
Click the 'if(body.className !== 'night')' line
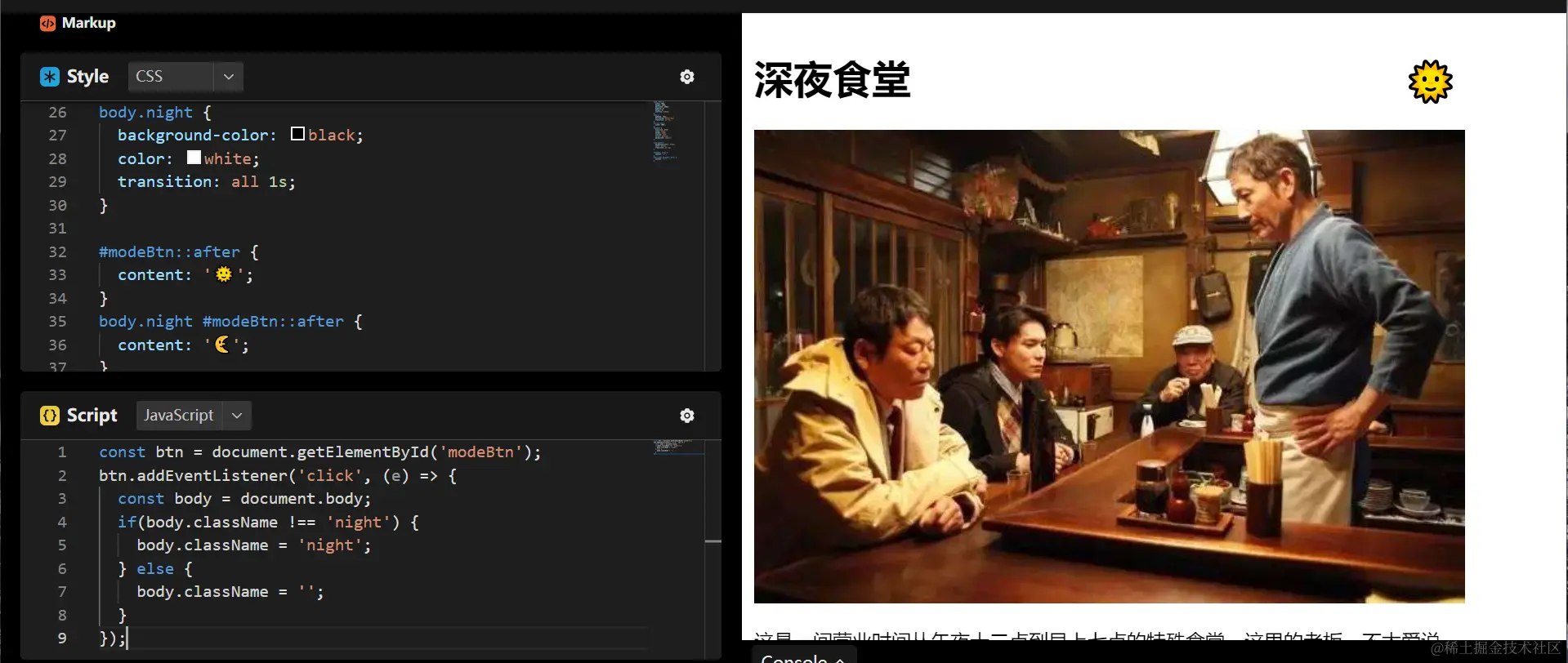268,523
